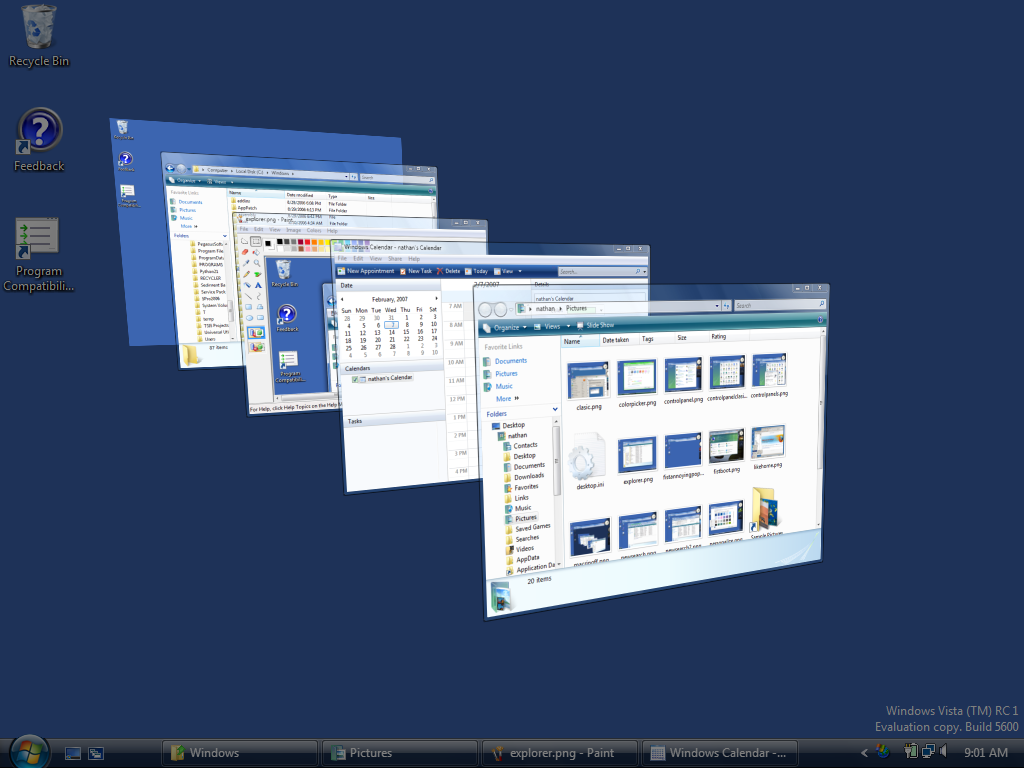The height and width of the screenshot is (768, 1024).
Task: Select the Pick Color eyedropper in Paint
Action: [246, 263]
